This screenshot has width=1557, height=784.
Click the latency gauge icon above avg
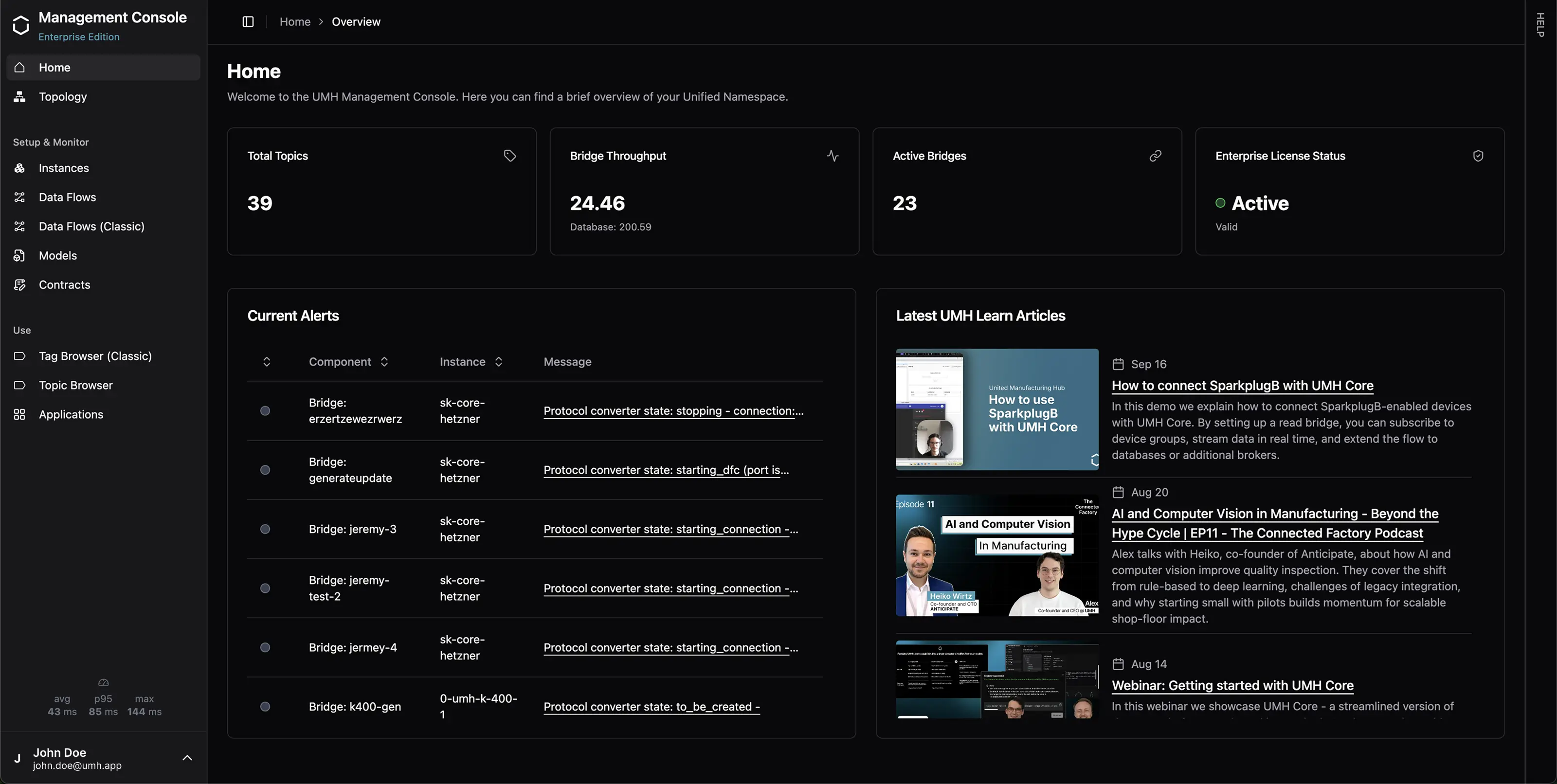pyautogui.click(x=103, y=682)
